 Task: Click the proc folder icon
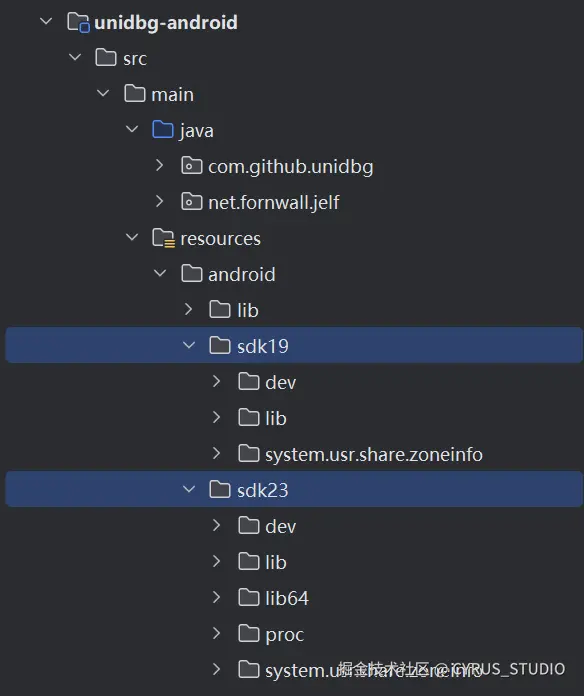(x=249, y=633)
